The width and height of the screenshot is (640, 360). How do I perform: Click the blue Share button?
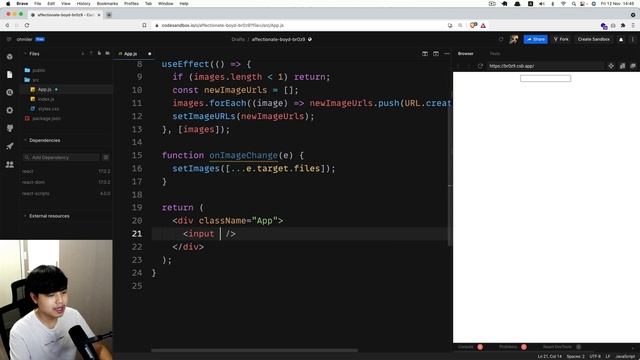click(x=536, y=39)
